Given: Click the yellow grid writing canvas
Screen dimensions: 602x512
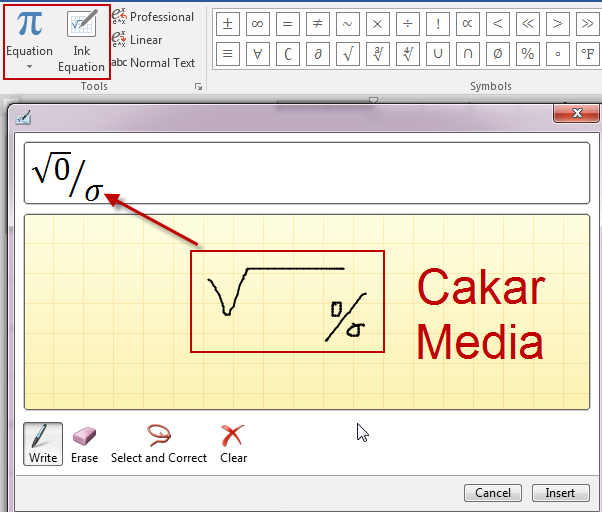Looking at the screenshot, I should tap(307, 312).
